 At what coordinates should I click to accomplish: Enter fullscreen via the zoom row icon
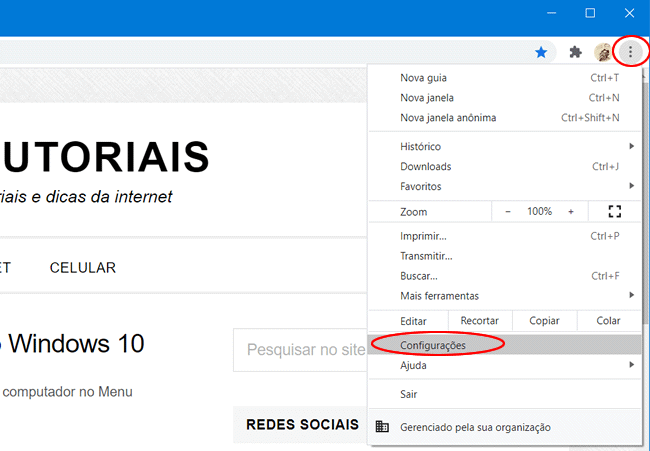pos(615,212)
